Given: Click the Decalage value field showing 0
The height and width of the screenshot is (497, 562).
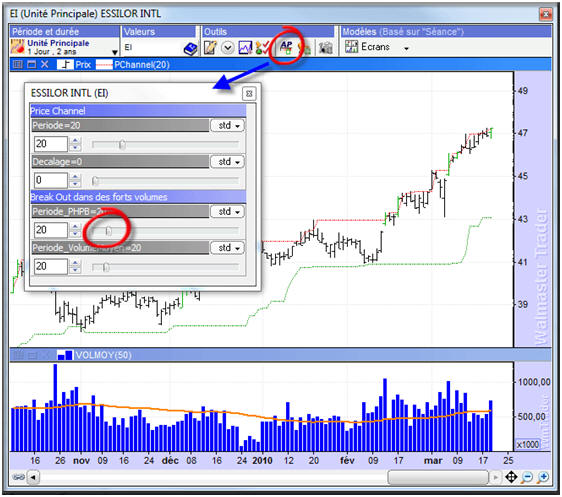Looking at the screenshot, I should (x=51, y=180).
